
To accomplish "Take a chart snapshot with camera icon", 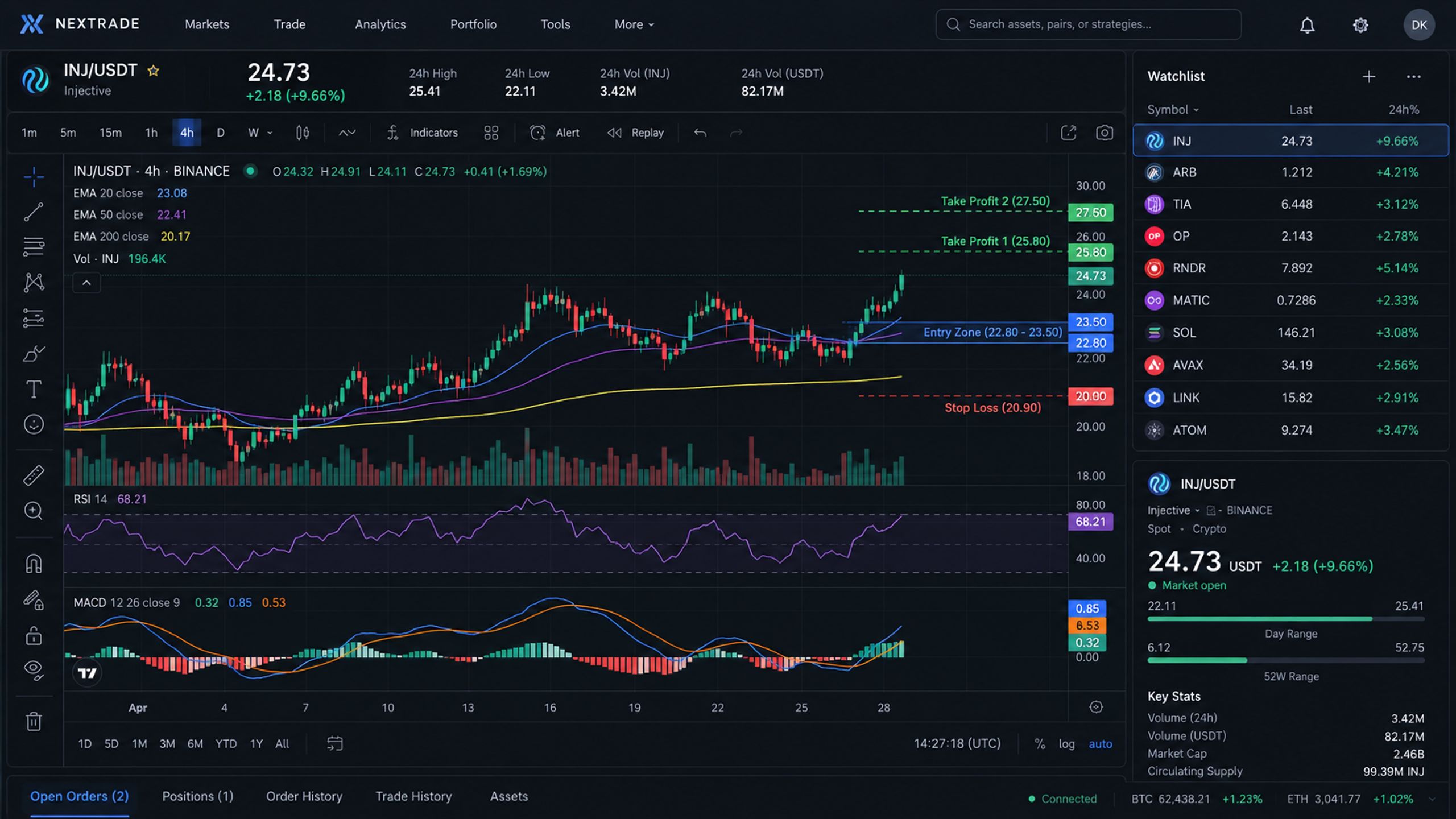I will click(x=1105, y=133).
